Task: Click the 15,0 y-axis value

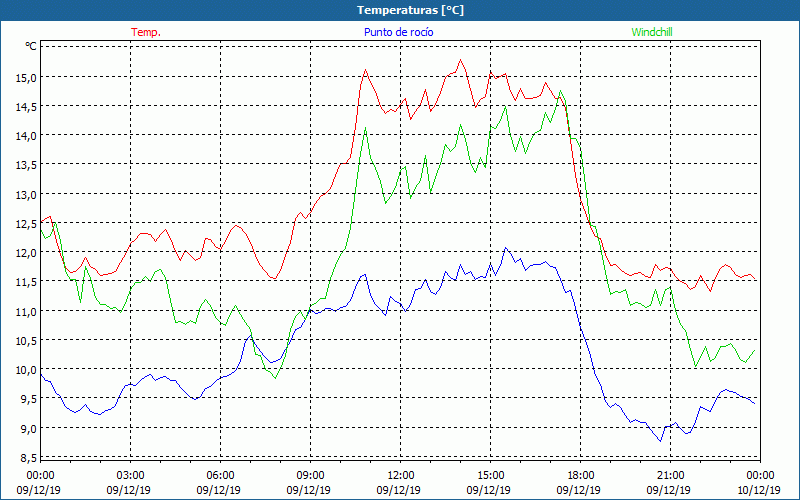Action: click(x=27, y=78)
